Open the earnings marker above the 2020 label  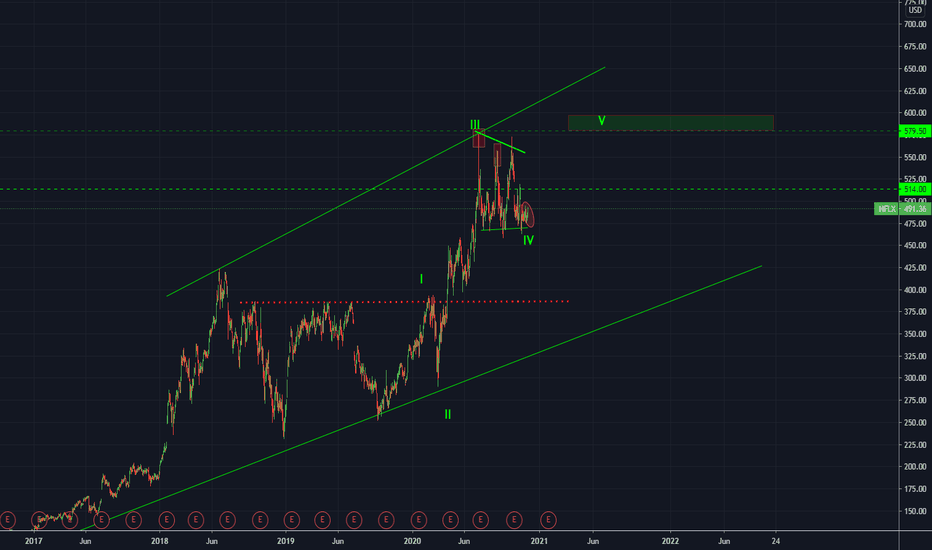point(418,520)
